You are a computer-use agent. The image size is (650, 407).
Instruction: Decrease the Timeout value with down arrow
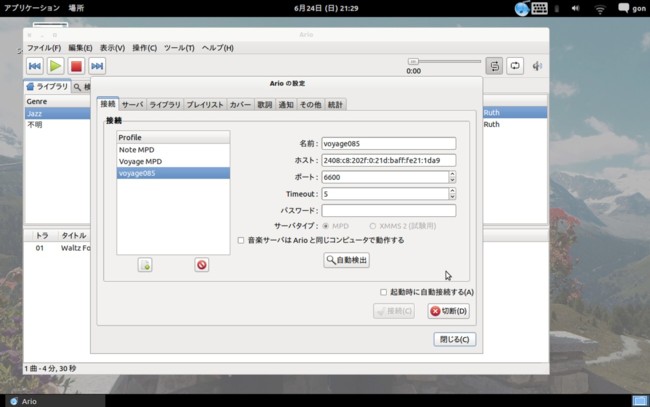pyautogui.click(x=452, y=196)
